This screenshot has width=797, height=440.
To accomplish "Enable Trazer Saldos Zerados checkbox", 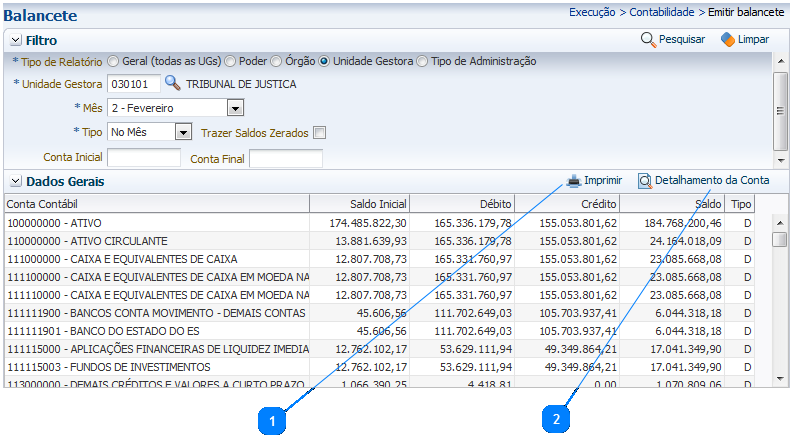I will tap(320, 132).
